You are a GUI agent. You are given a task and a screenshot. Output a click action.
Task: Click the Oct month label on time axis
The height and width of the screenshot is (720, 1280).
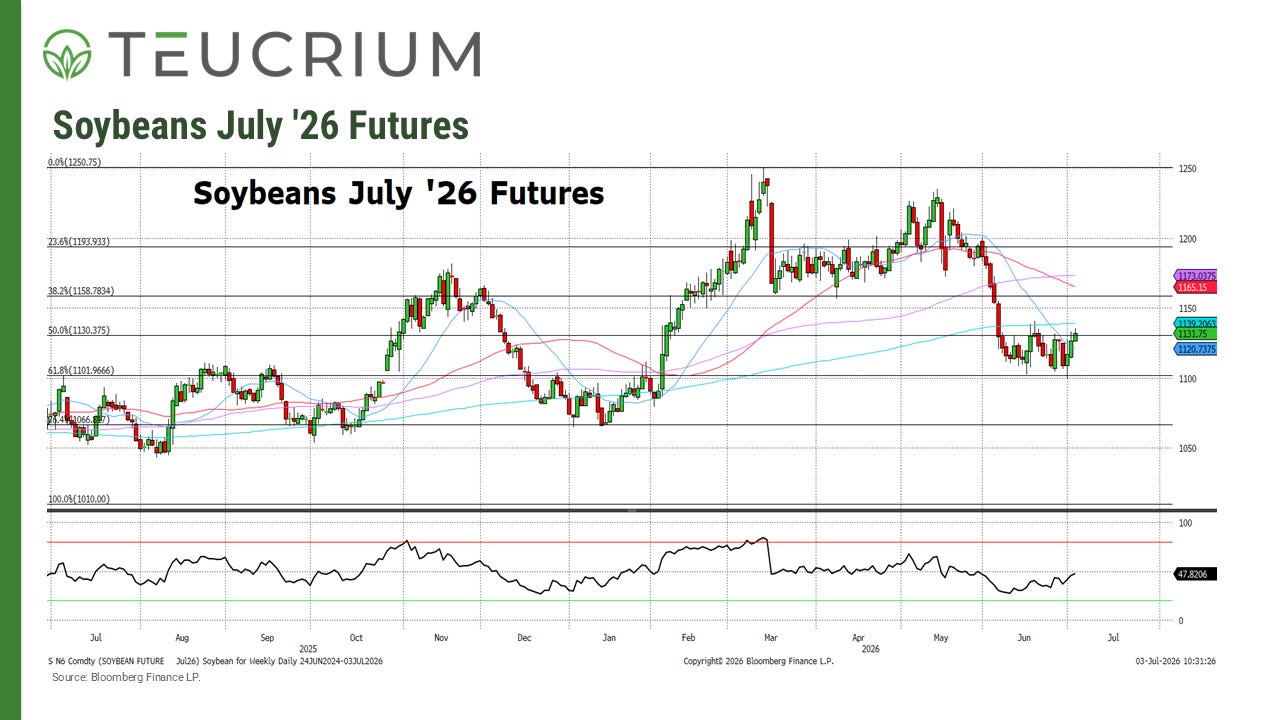[x=357, y=636]
